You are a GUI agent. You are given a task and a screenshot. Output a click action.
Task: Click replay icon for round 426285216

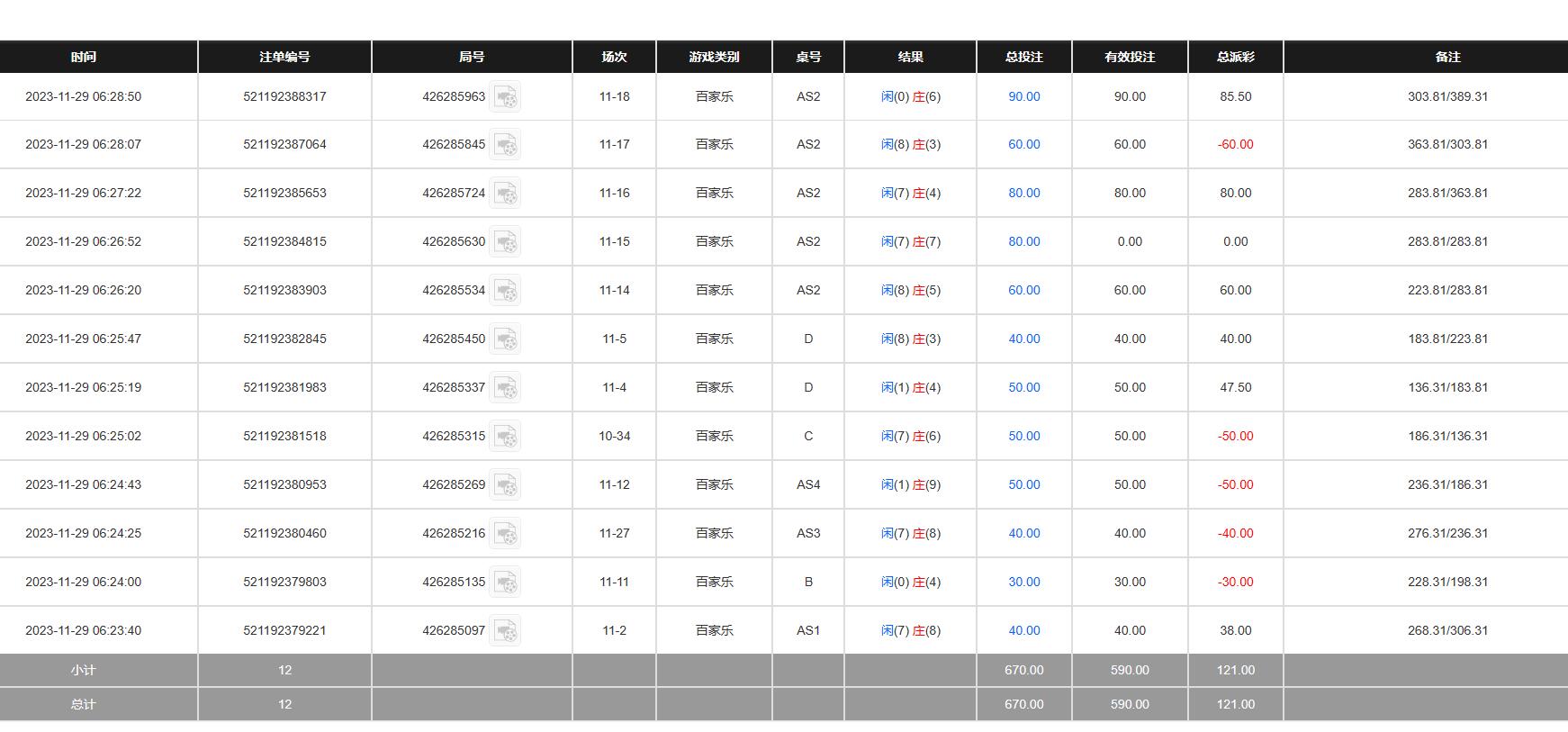click(505, 534)
